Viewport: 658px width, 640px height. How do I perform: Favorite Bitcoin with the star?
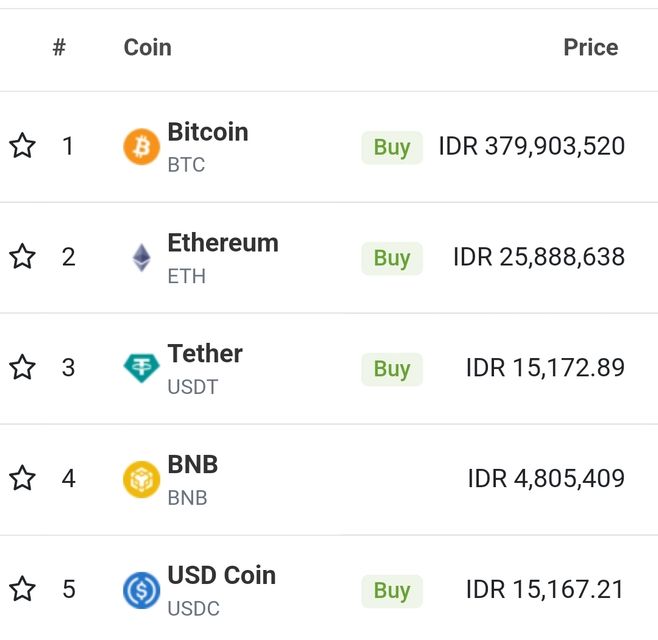pyautogui.click(x=22, y=147)
